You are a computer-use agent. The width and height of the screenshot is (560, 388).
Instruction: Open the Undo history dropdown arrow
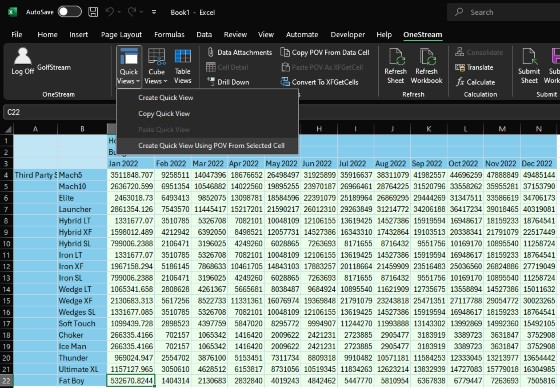(119, 12)
